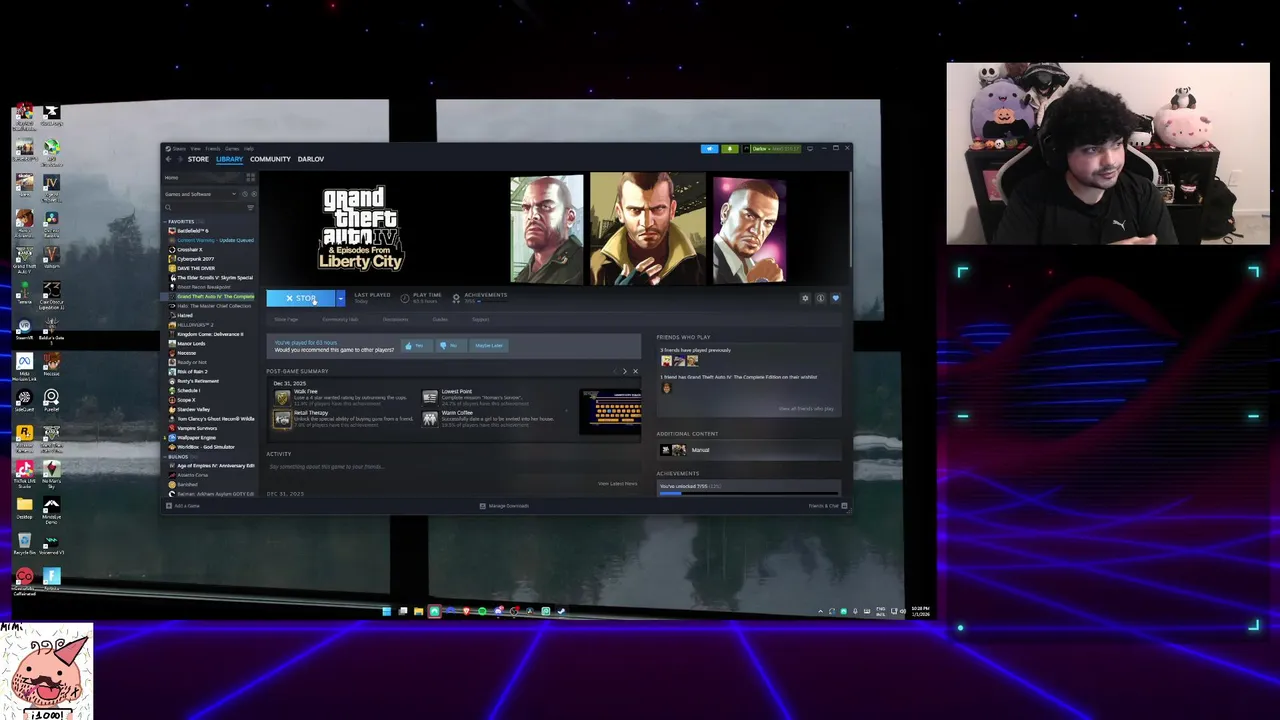Viewport: 1280px width, 720px height.
Task: Open game settings gear icon
Action: pyautogui.click(x=805, y=298)
